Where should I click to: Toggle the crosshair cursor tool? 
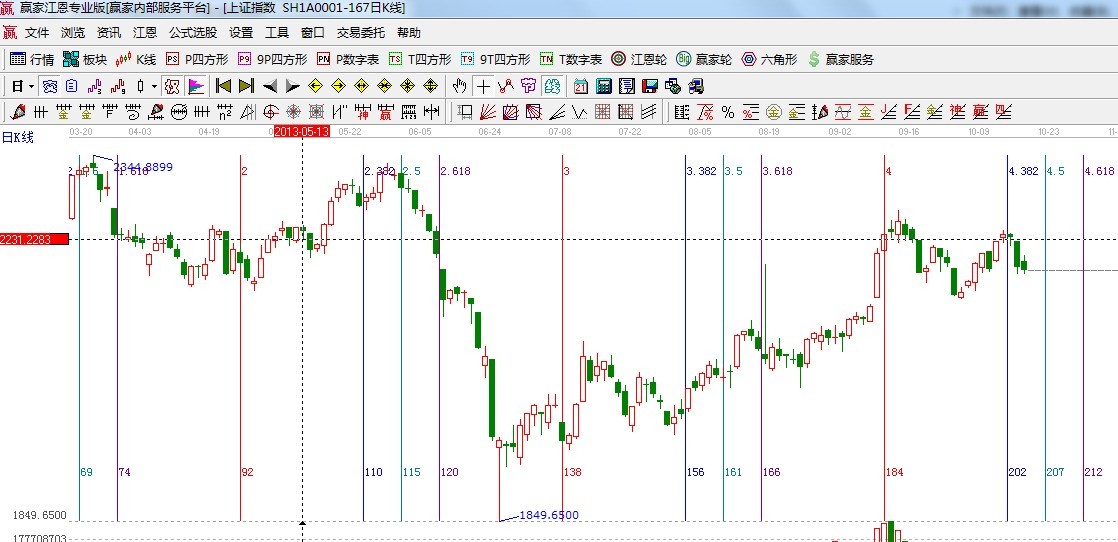[x=483, y=86]
